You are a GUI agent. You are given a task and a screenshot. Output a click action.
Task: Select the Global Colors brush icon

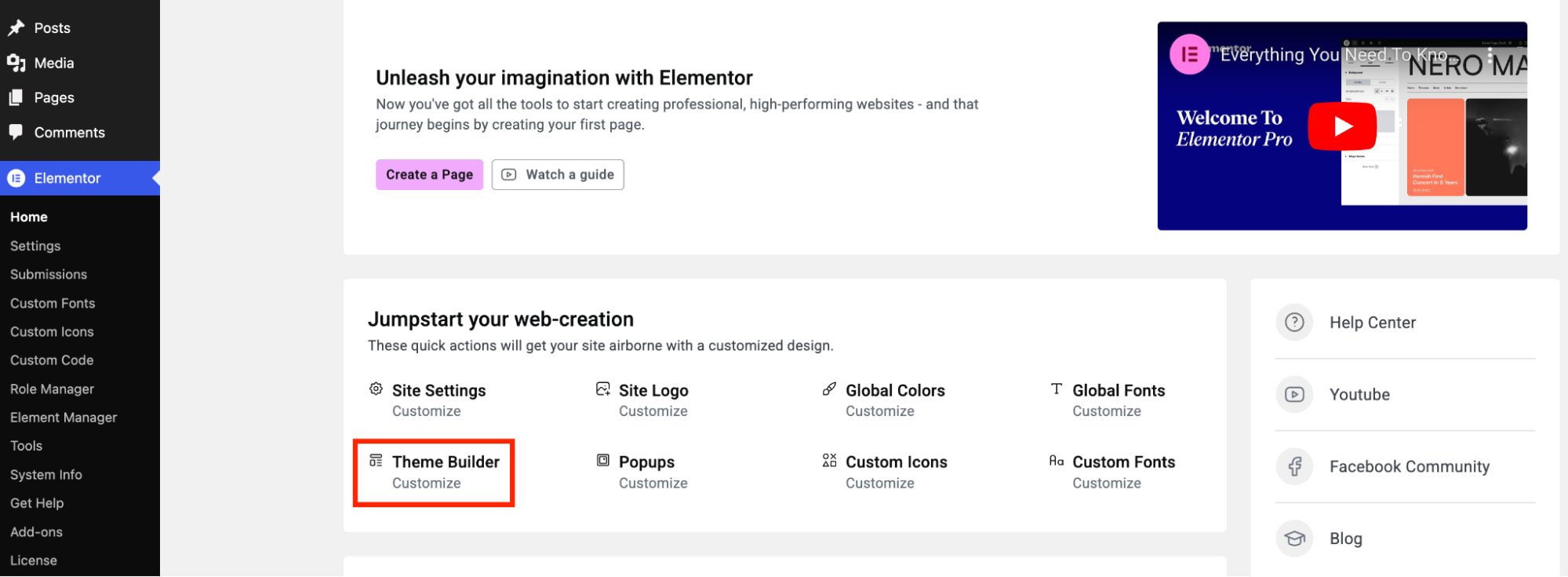coord(829,388)
